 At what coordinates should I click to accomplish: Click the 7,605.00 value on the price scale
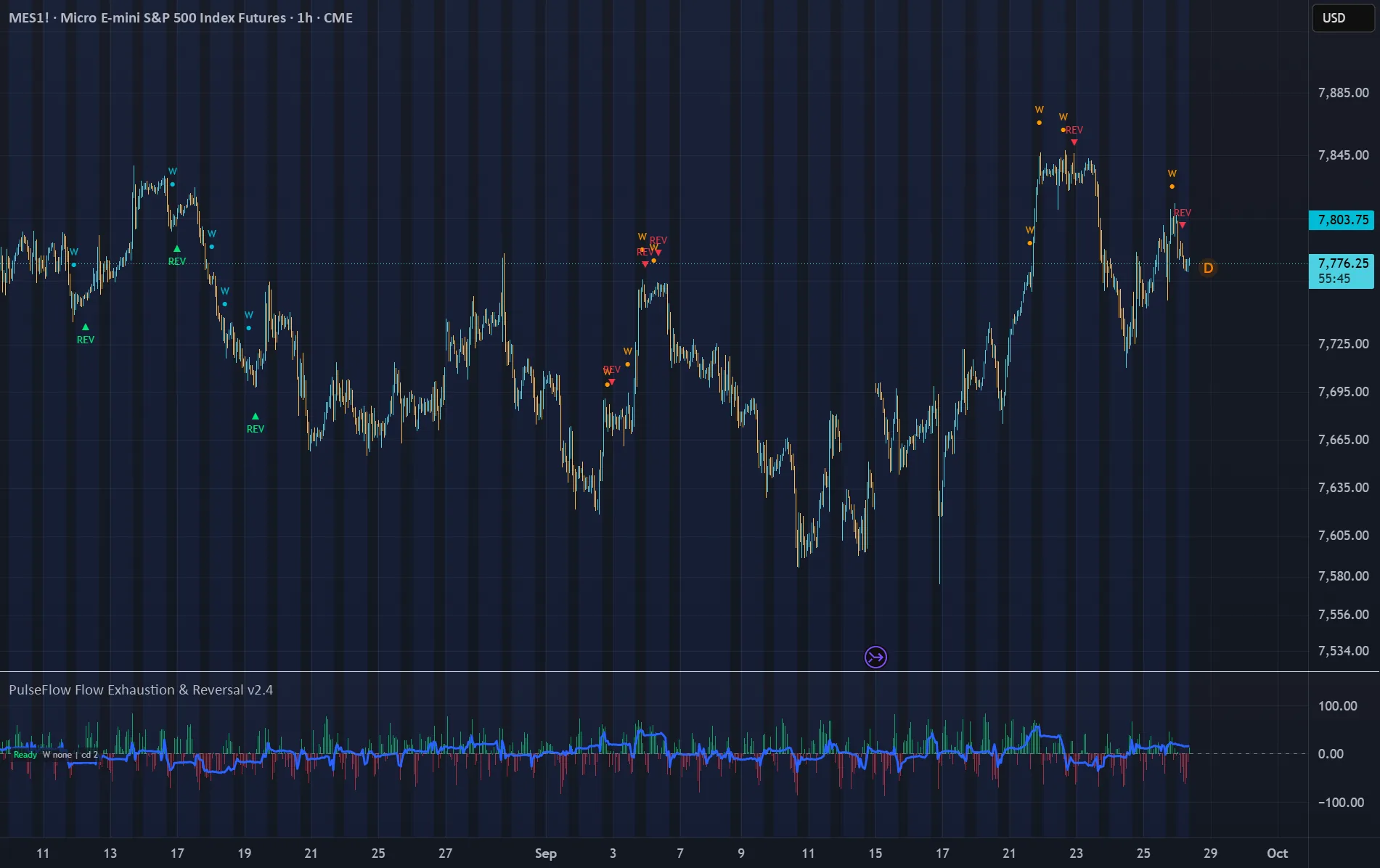coord(1343,536)
